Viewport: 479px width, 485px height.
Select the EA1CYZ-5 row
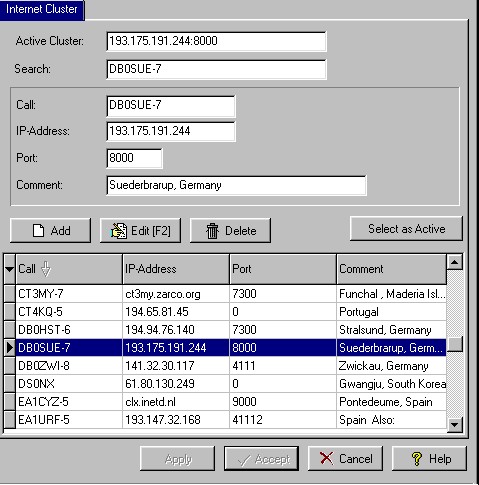(x=226, y=402)
